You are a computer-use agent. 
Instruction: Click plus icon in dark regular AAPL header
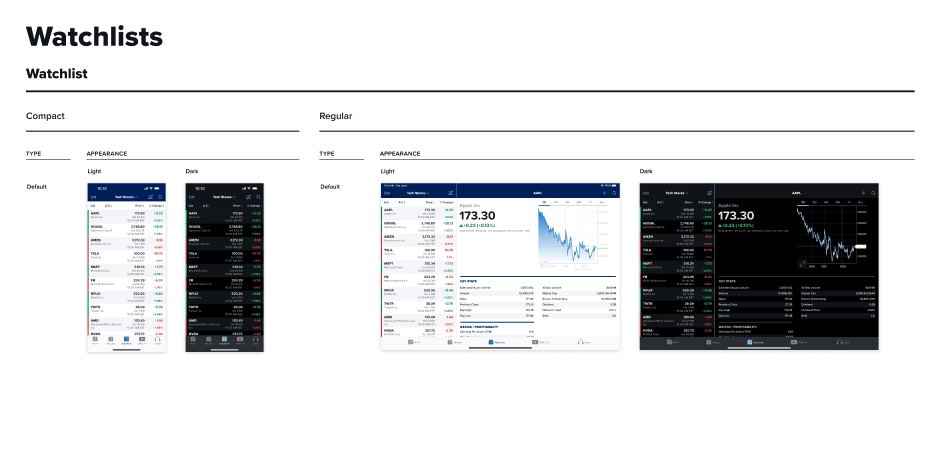click(862, 193)
